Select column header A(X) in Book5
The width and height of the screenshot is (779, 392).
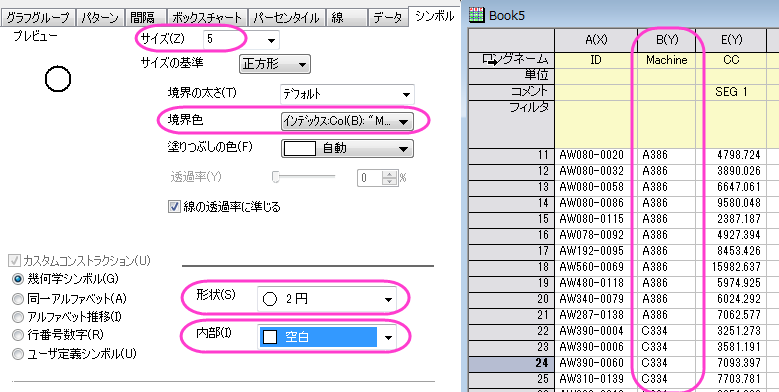tap(596, 40)
